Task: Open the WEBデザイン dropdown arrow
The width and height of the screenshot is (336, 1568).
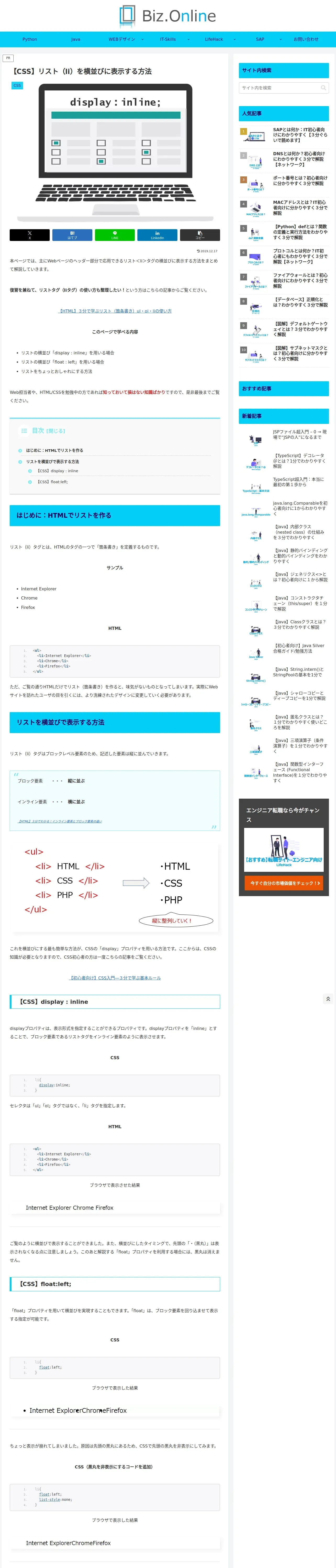Action: click(x=143, y=39)
